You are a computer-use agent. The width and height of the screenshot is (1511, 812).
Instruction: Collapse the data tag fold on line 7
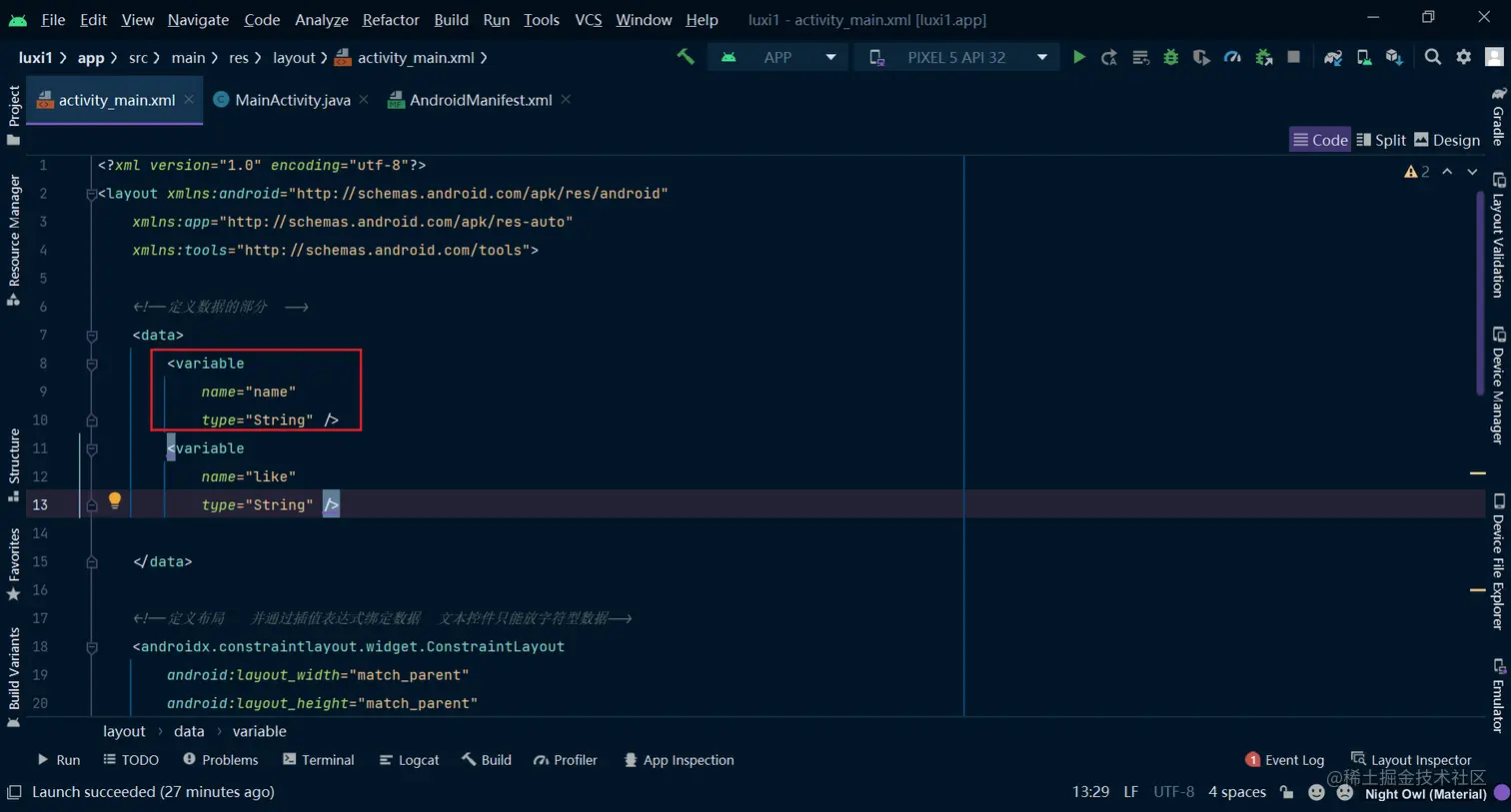91,336
